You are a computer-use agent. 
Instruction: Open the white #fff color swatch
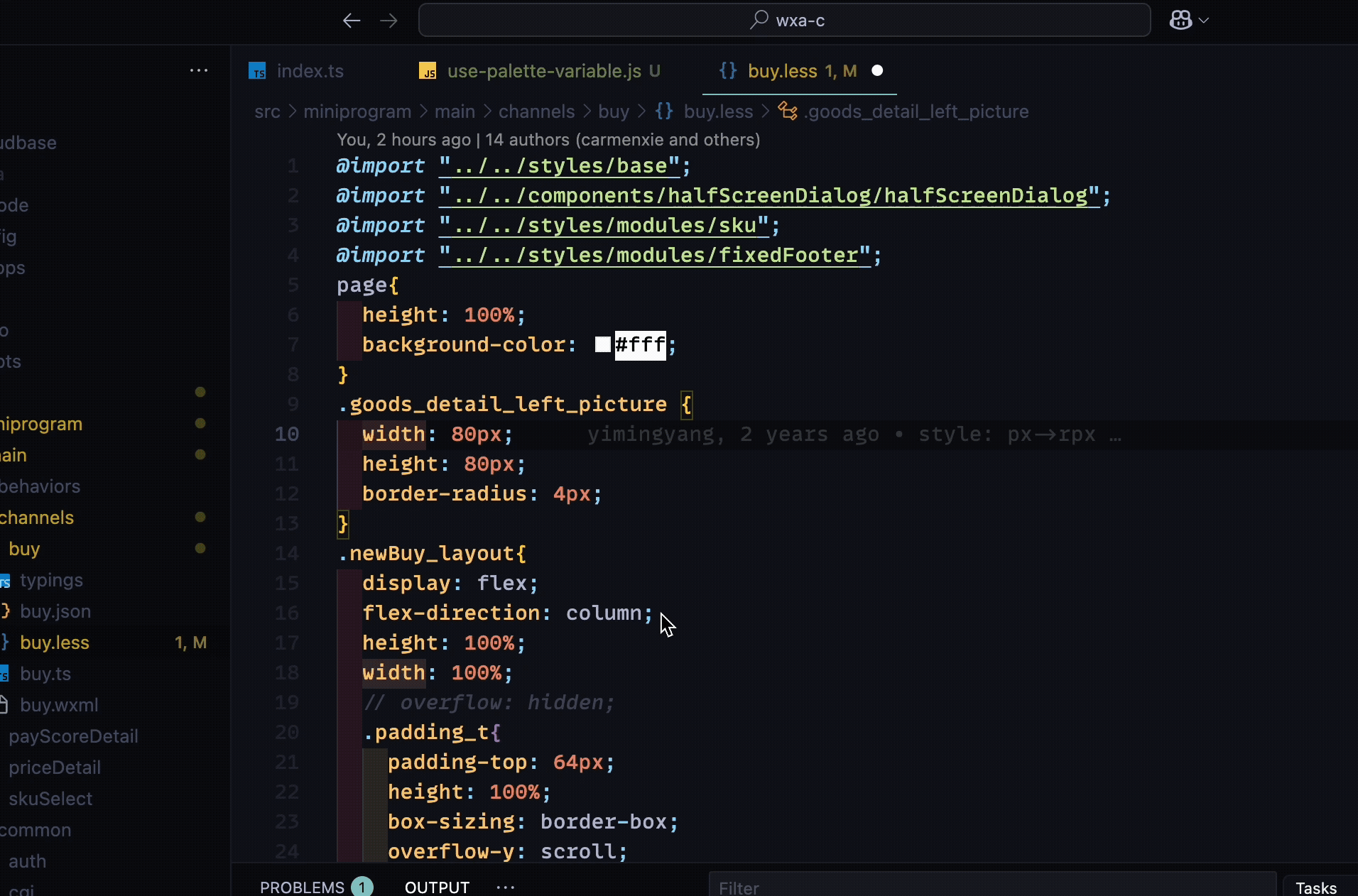coord(602,345)
